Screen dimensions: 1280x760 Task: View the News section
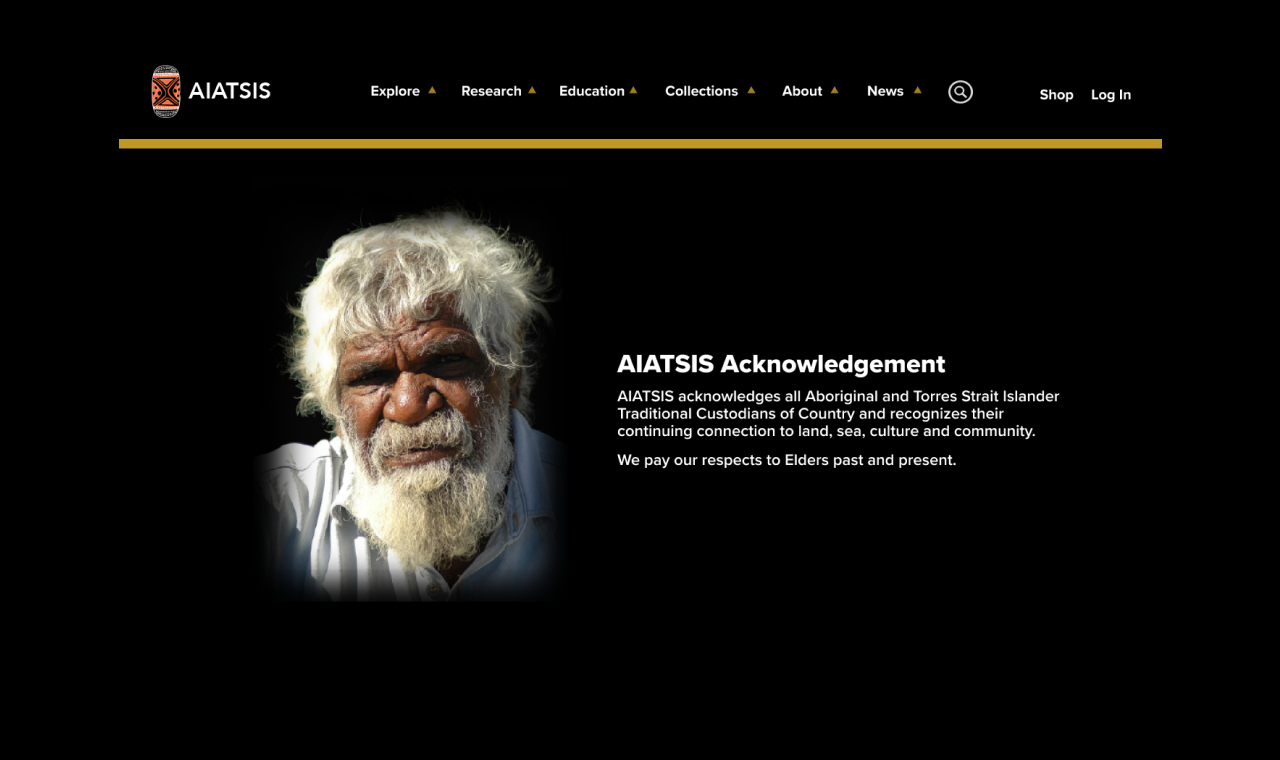tap(885, 91)
